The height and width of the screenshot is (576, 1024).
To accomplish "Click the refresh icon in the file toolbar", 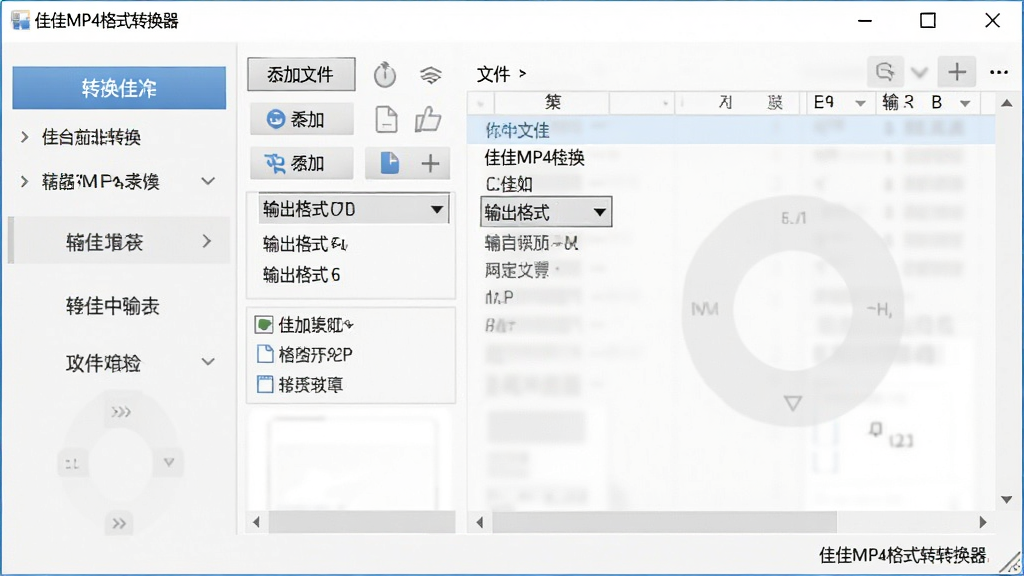I will pos(885,72).
